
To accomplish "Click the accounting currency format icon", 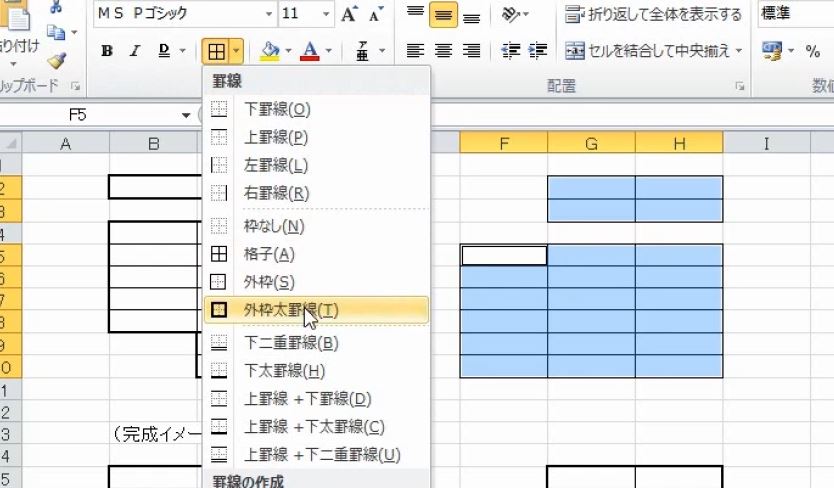I will [772, 51].
